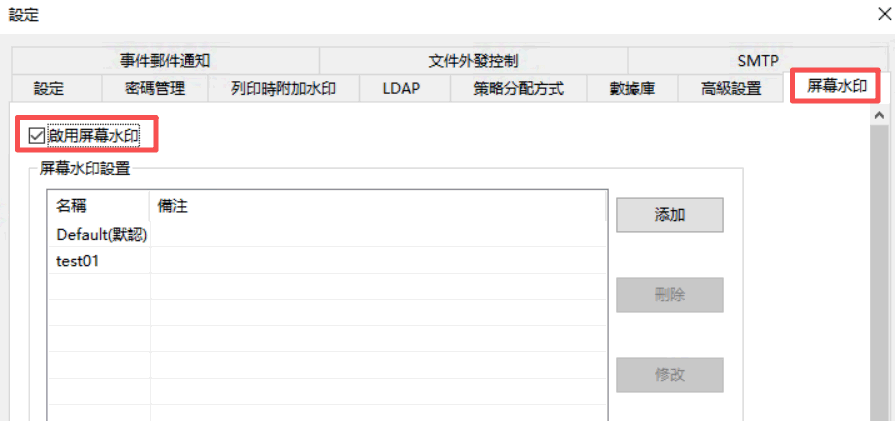Go to the 設定 tab
895x421 pixels.
[x=49, y=88]
